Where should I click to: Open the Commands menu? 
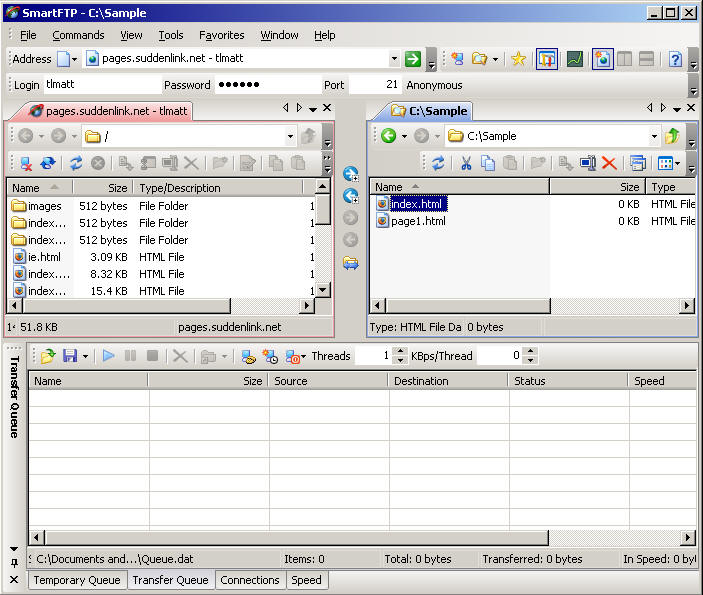[x=78, y=35]
